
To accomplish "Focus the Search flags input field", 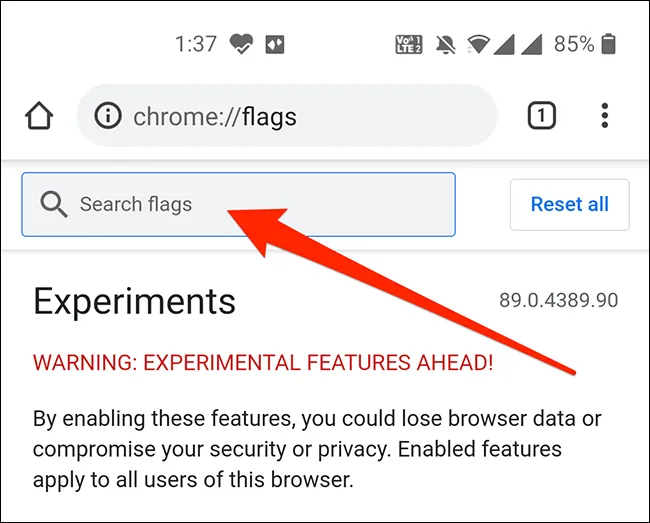I will (x=260, y=204).
